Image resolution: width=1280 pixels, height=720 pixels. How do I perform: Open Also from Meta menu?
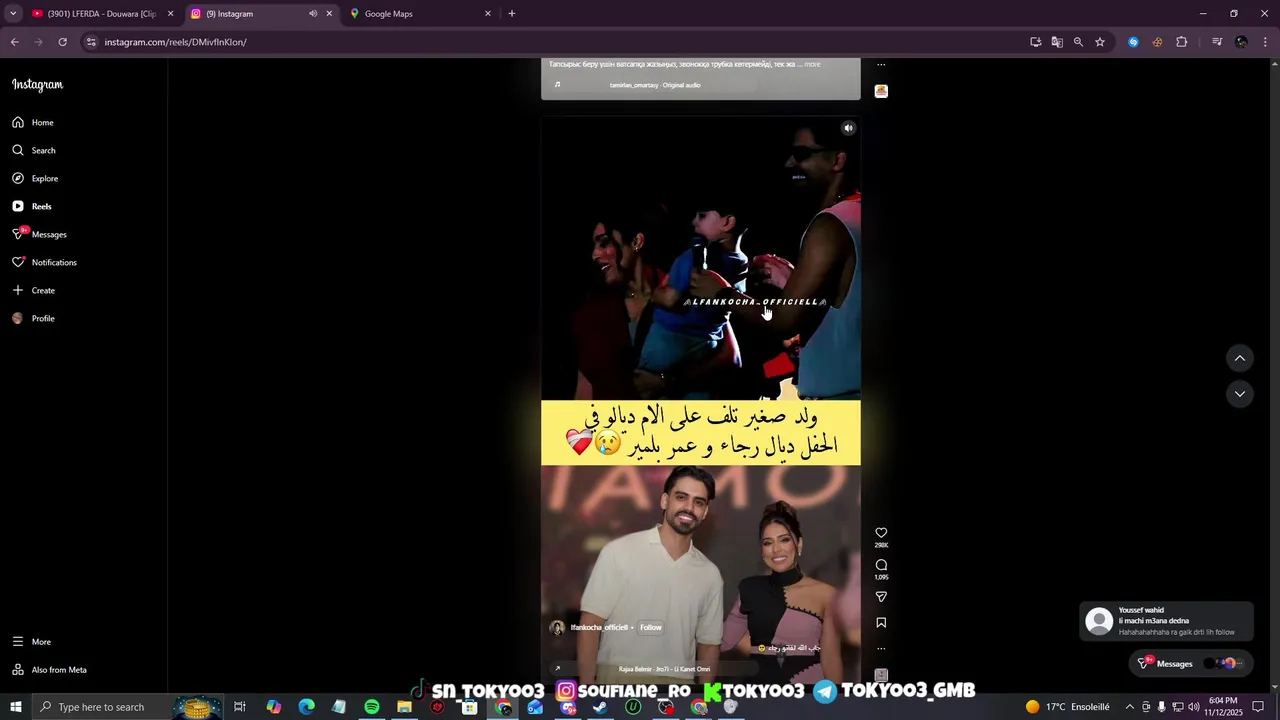pyautogui.click(x=49, y=670)
